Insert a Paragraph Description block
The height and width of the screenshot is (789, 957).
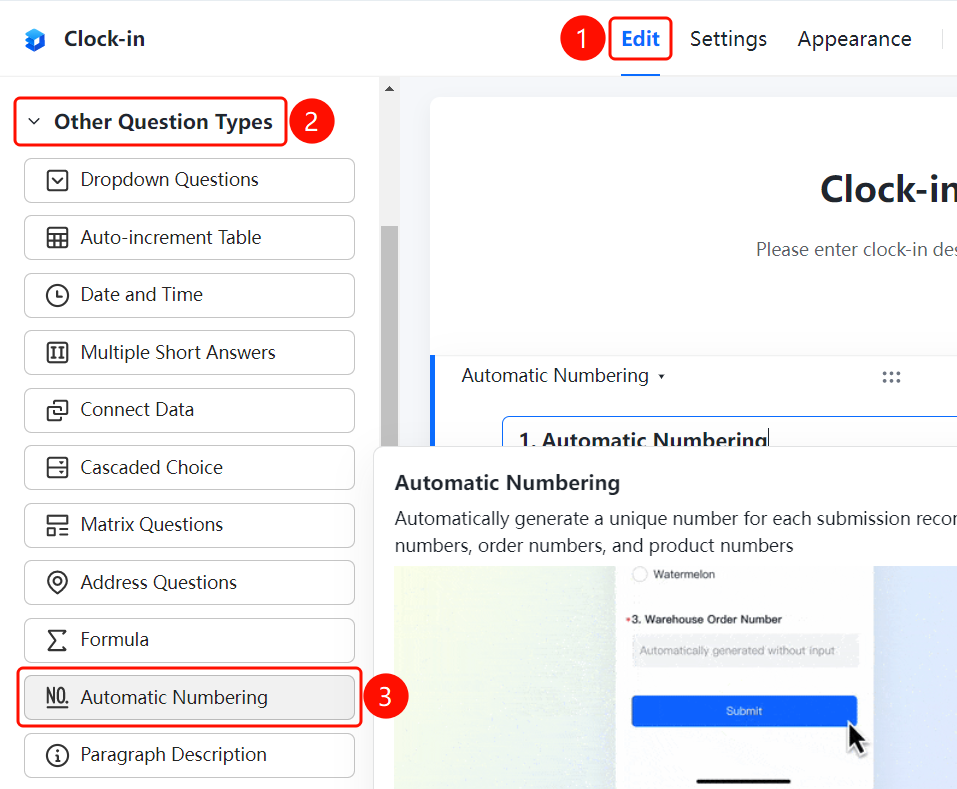189,755
